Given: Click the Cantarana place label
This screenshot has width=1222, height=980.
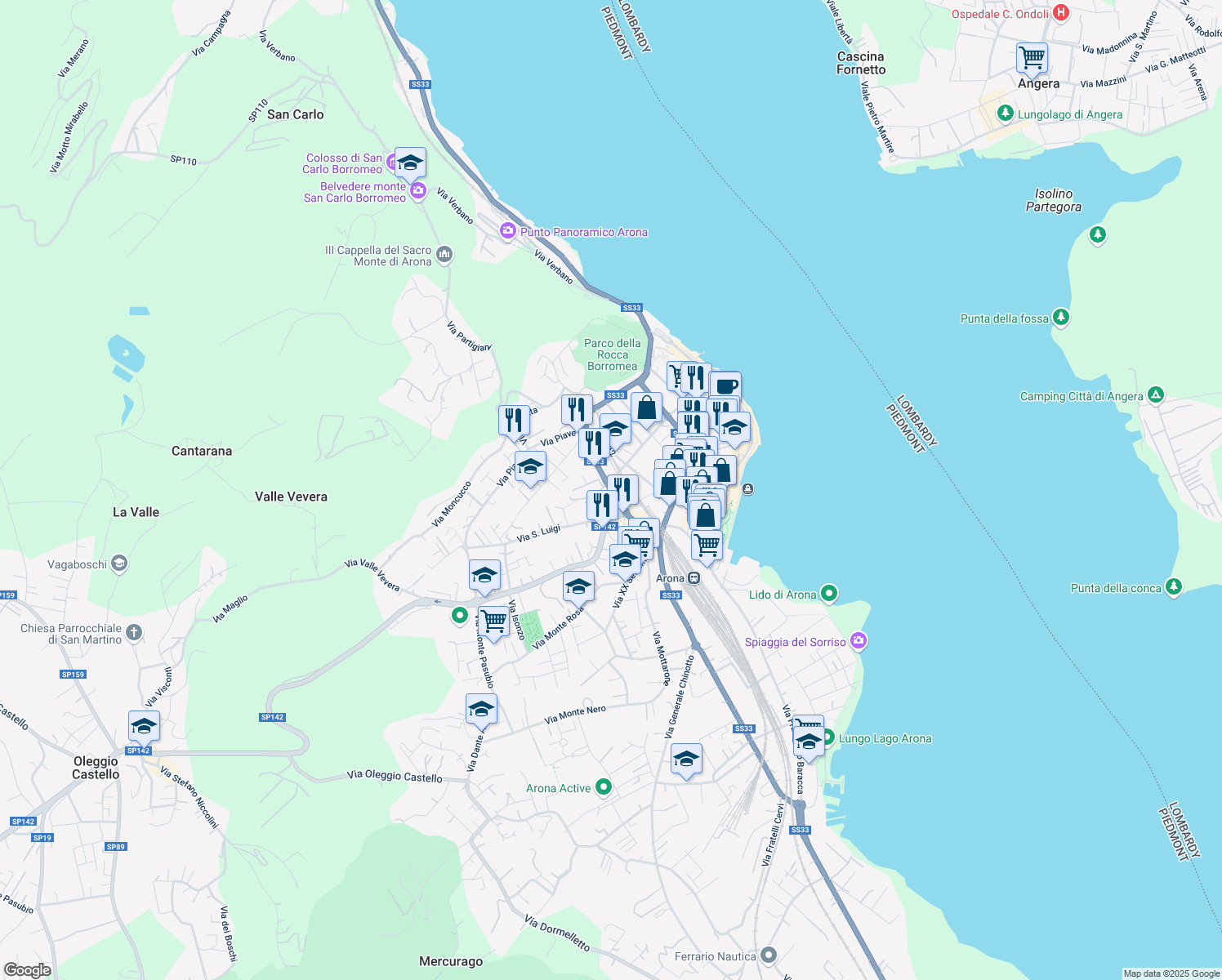Looking at the screenshot, I should 202,451.
